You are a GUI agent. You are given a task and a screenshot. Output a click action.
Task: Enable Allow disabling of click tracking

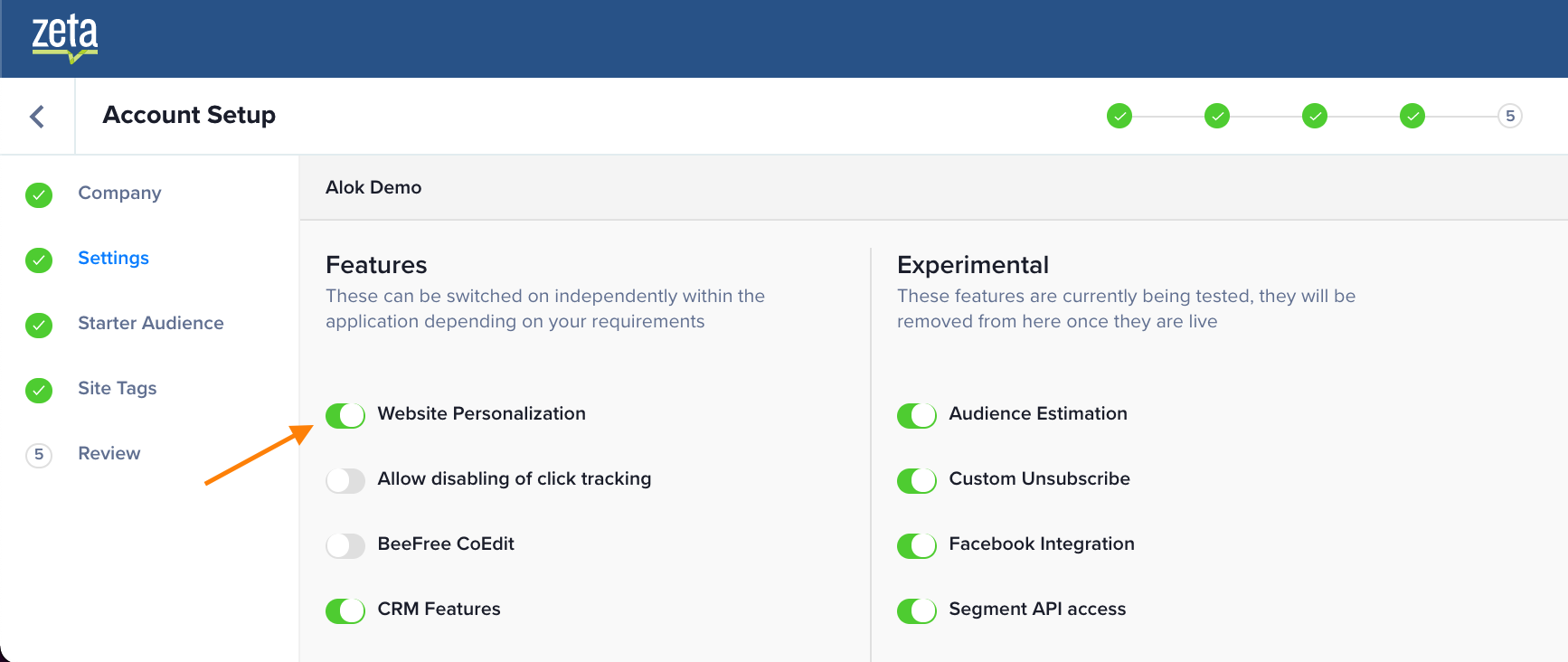[x=345, y=480]
